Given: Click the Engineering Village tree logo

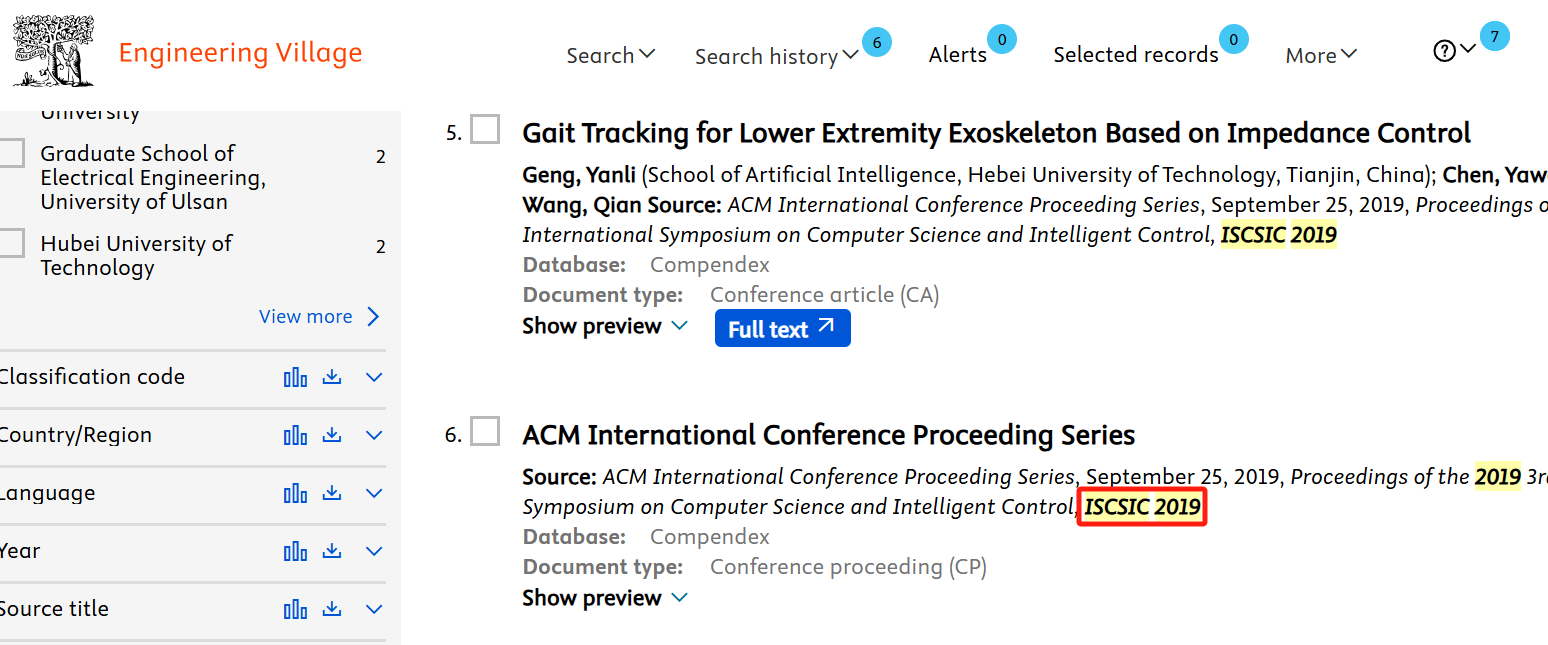Looking at the screenshot, I should coord(53,51).
